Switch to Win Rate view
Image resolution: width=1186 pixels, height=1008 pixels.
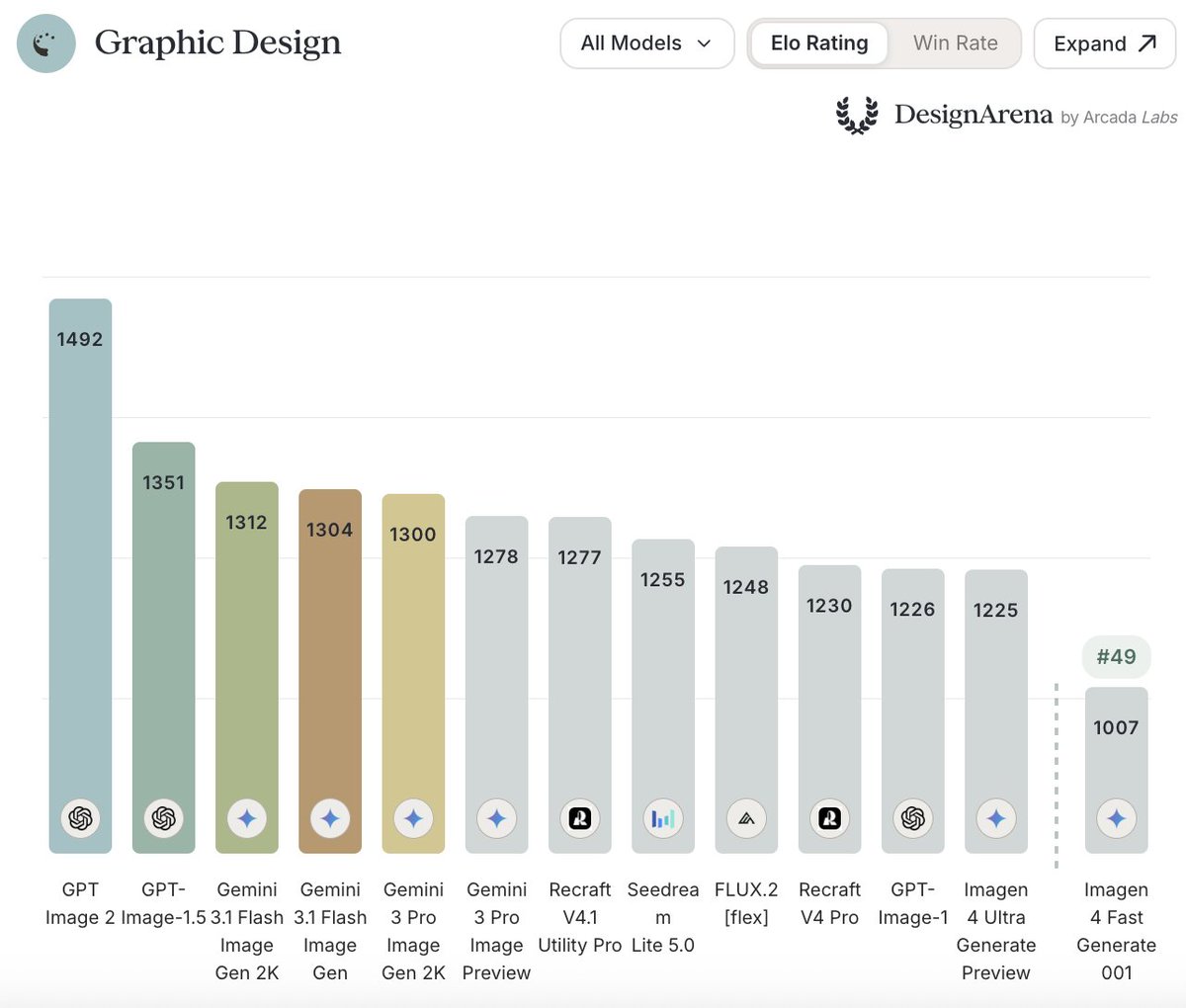955,43
